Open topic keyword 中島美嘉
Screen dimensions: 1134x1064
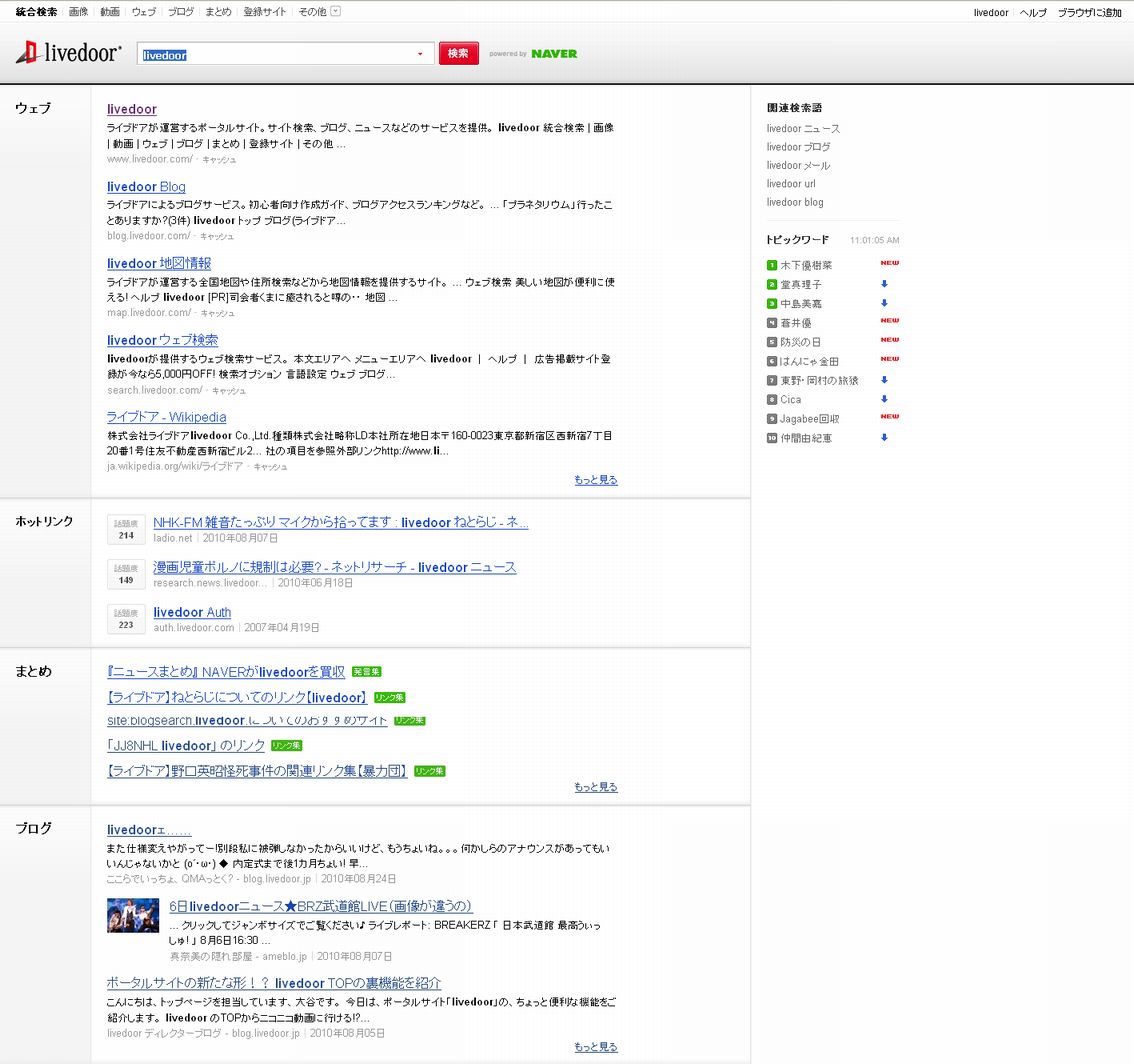point(801,304)
